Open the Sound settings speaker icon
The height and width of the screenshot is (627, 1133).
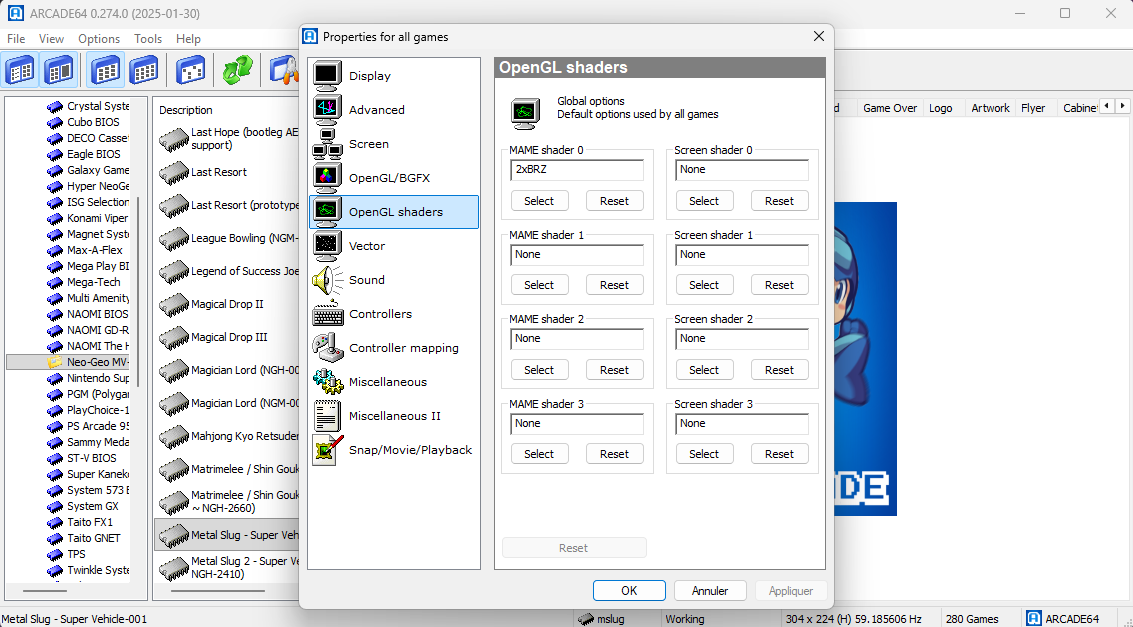tap(327, 280)
